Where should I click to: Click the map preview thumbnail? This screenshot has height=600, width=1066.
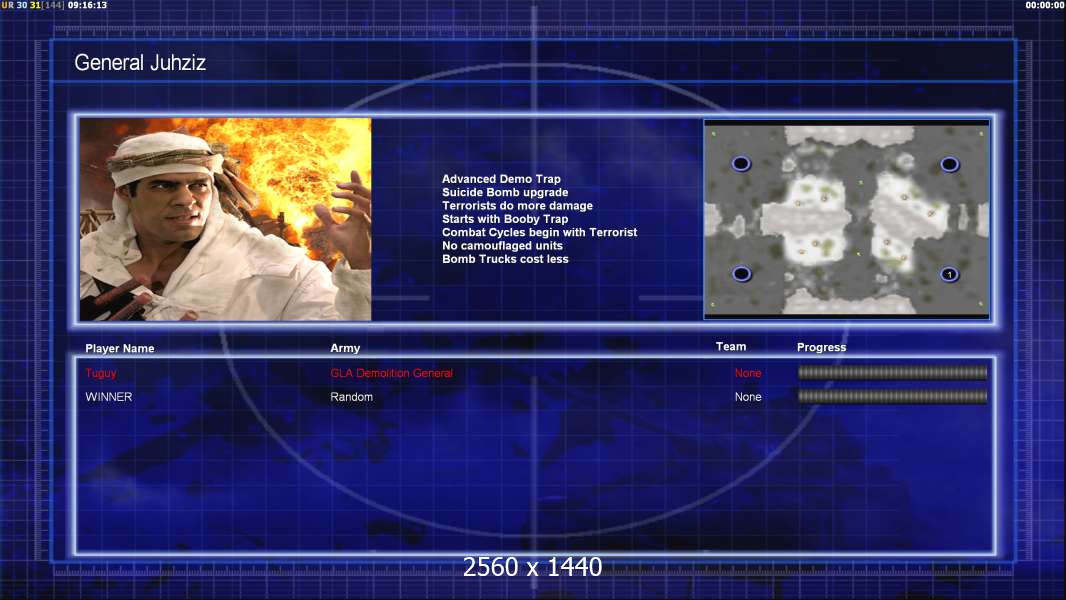tap(846, 219)
